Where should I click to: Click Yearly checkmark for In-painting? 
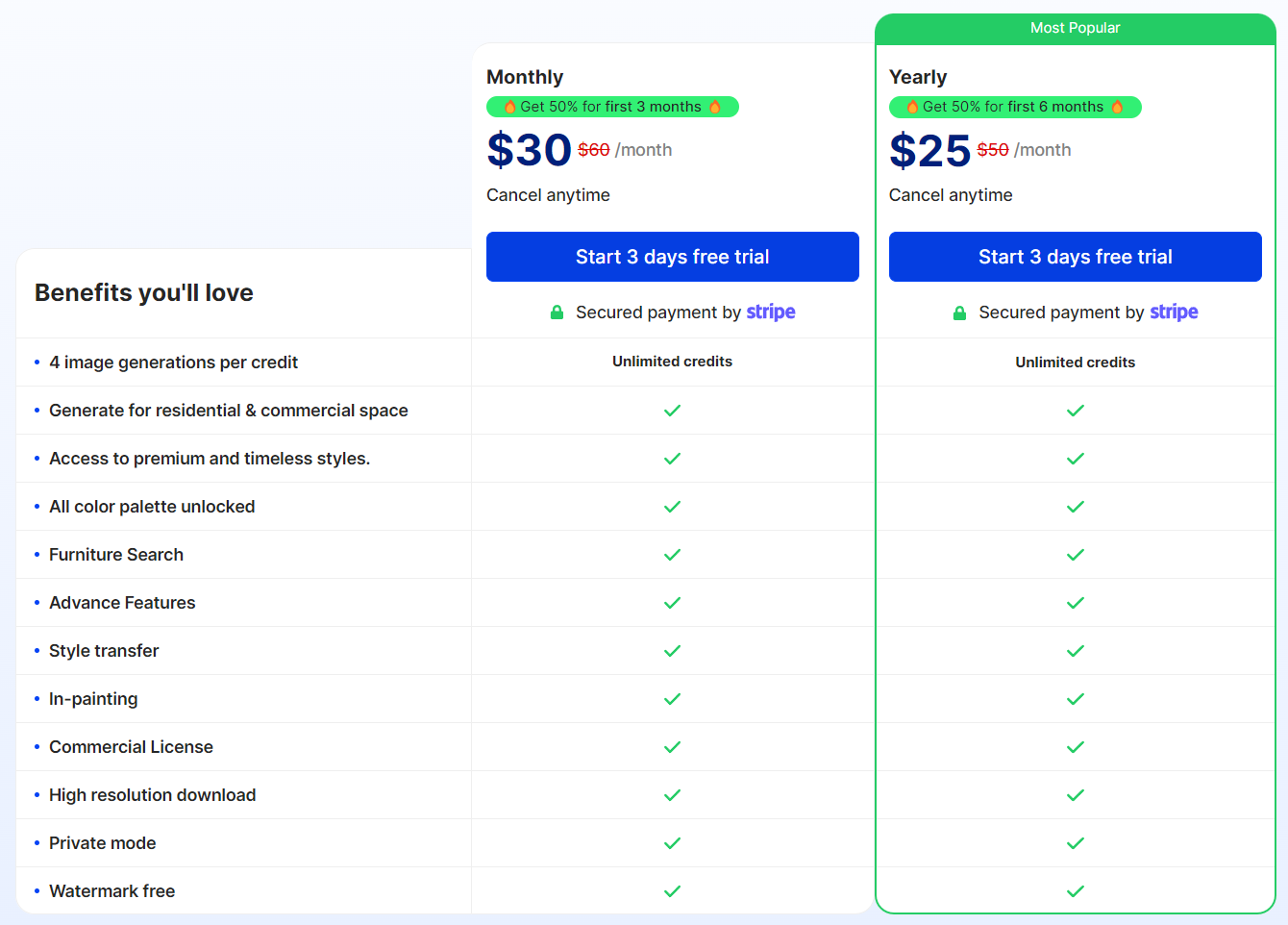pyautogui.click(x=1076, y=699)
